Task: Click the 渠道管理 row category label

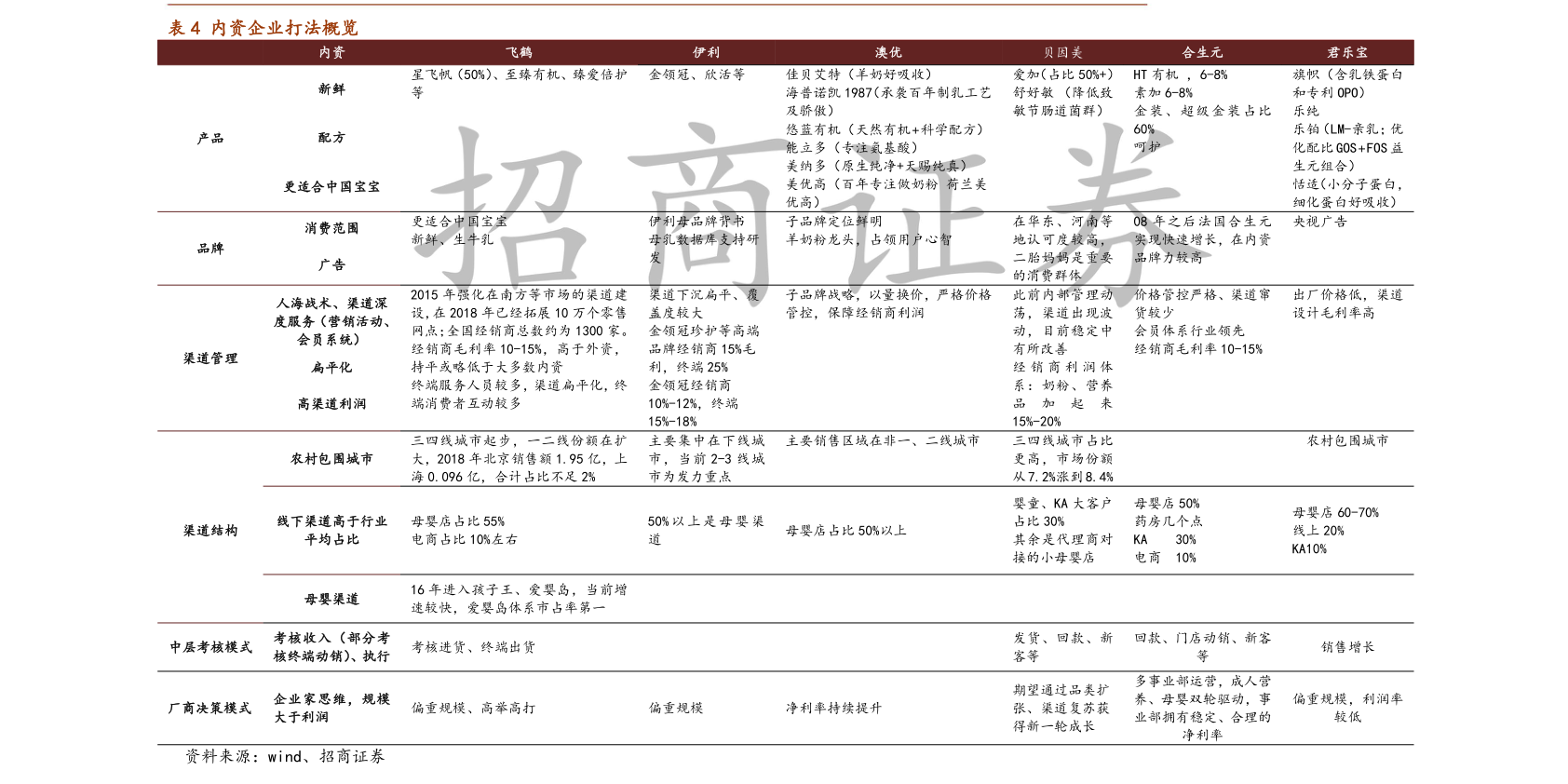Action: tap(210, 358)
